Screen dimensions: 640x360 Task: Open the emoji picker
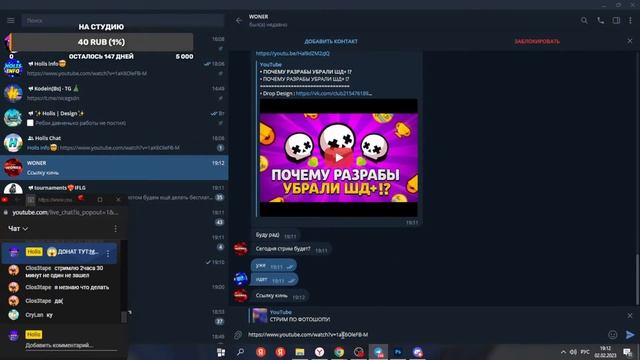point(613,335)
